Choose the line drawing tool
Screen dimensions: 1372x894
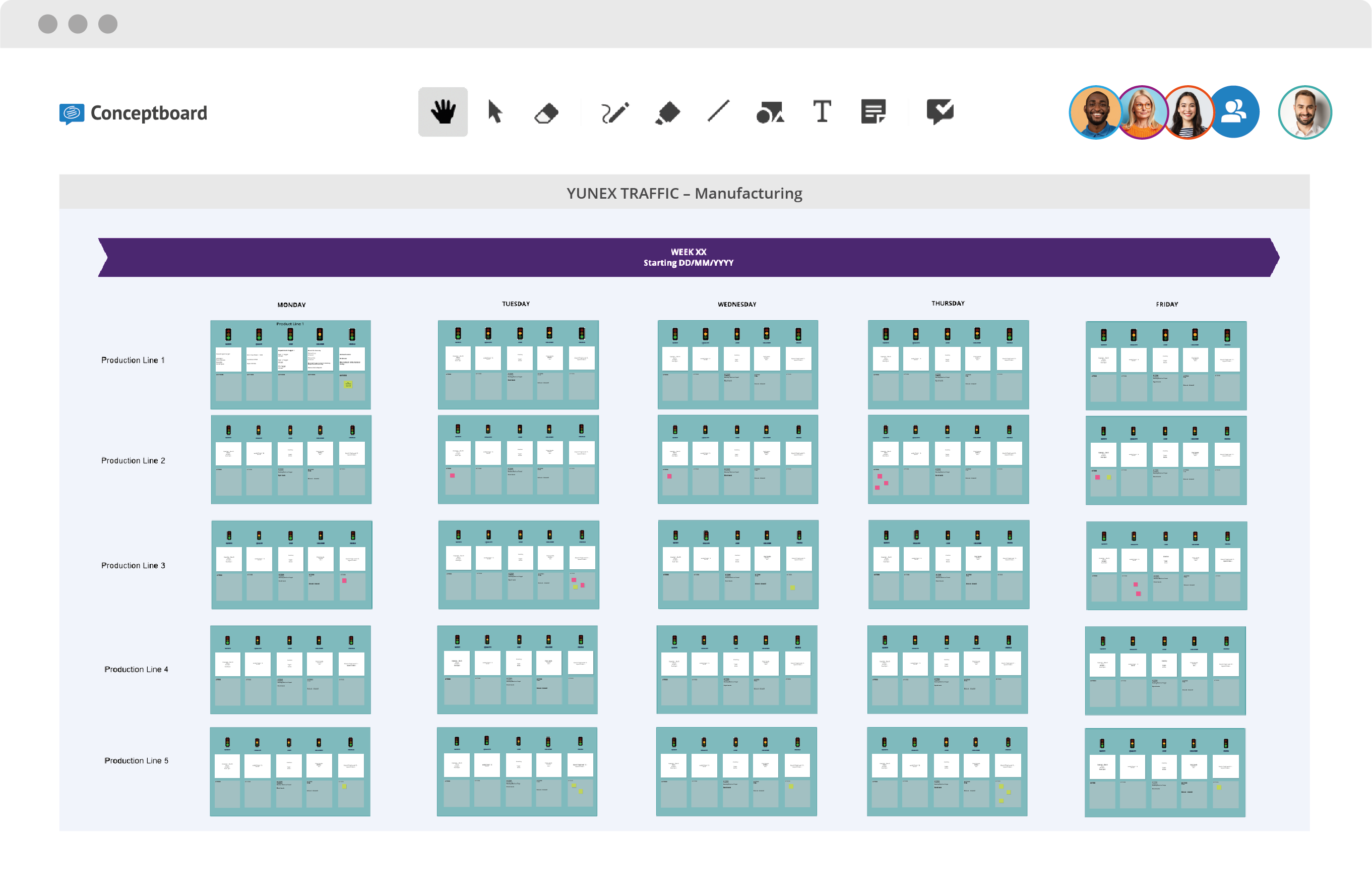tap(718, 111)
